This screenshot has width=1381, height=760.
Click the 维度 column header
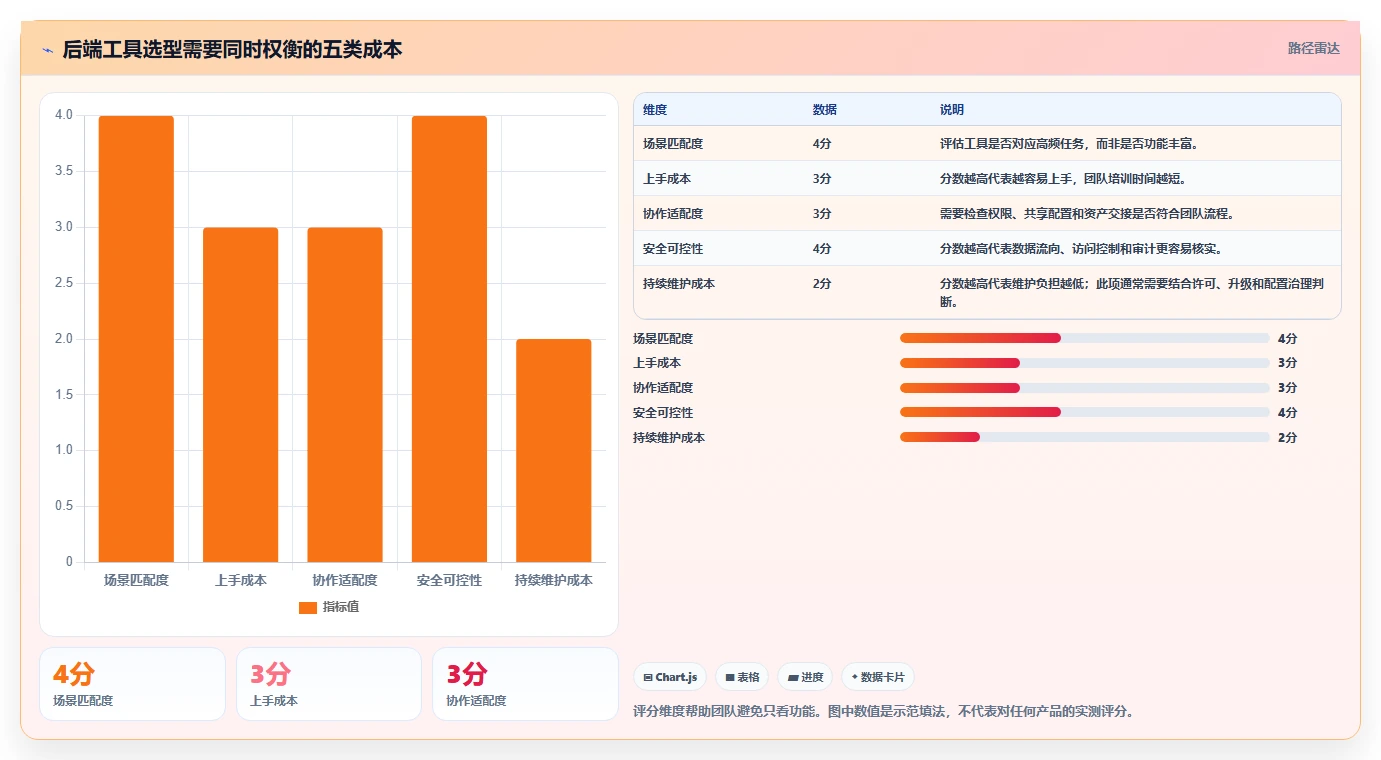tap(655, 110)
